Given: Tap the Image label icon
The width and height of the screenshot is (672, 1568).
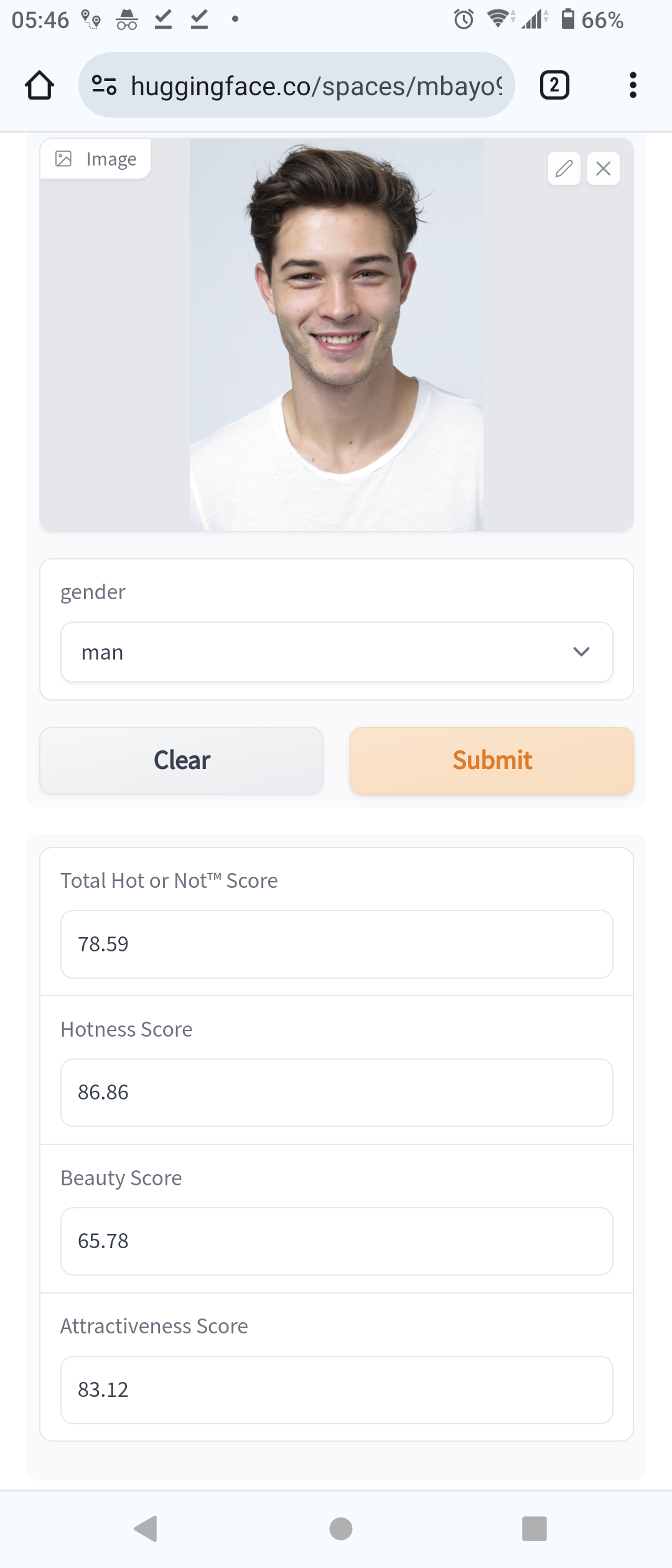Looking at the screenshot, I should [63, 159].
